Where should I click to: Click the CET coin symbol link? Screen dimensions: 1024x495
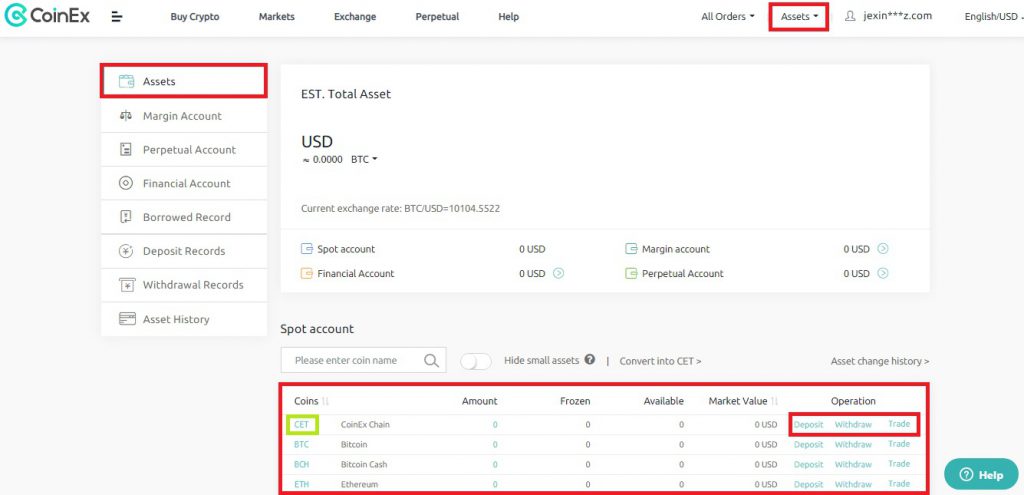(301, 424)
